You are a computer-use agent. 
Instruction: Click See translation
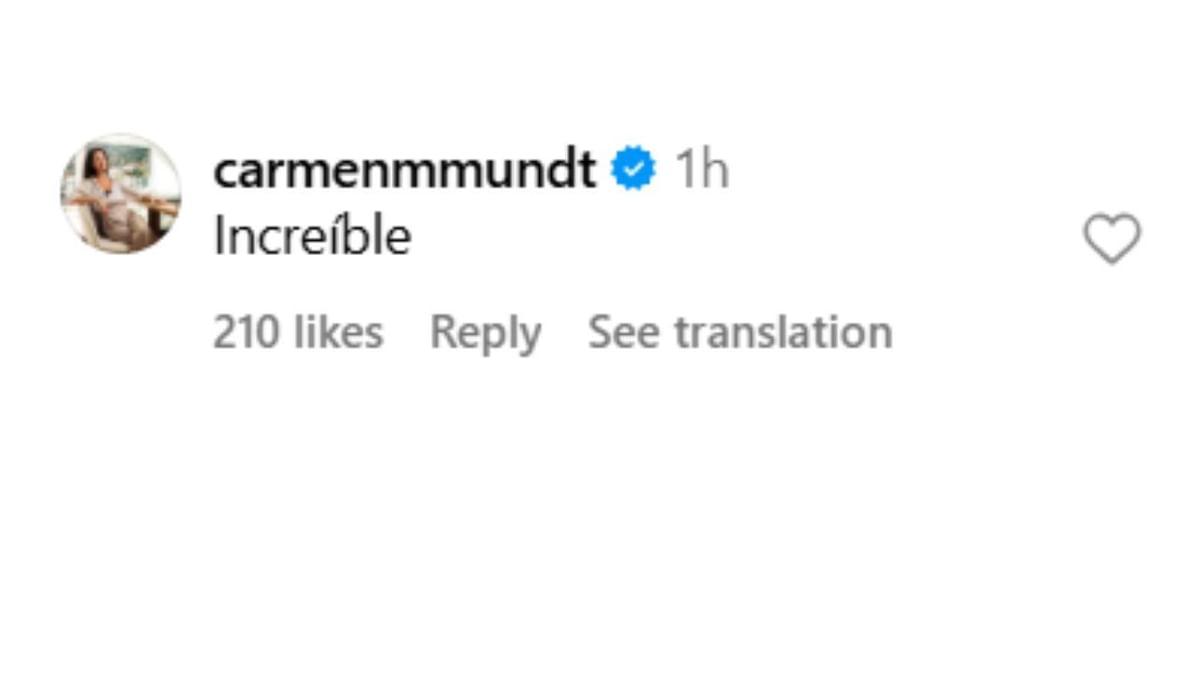tap(740, 332)
